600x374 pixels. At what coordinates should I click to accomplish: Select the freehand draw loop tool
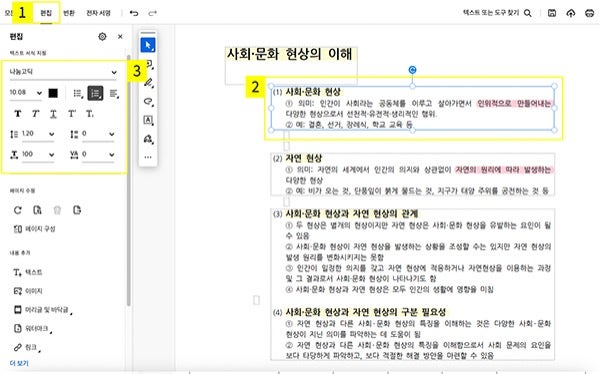tap(148, 101)
